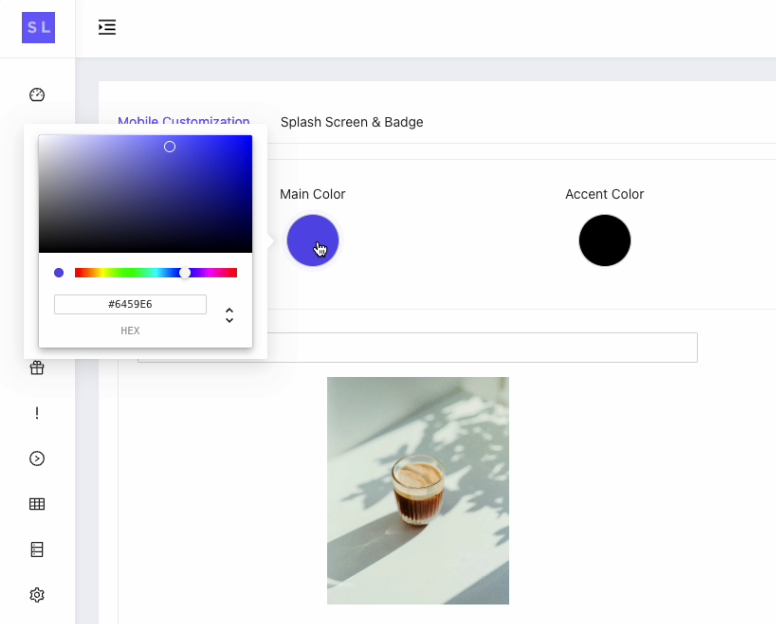Open the table grid sidebar icon
The image size is (776, 624).
coord(37,504)
